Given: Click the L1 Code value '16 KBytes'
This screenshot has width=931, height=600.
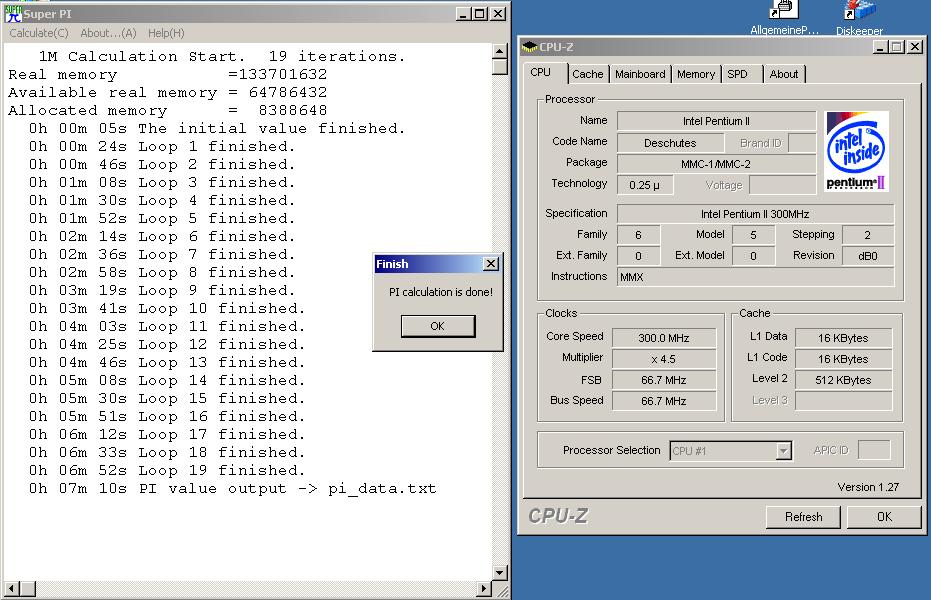Looking at the screenshot, I should (x=843, y=359).
